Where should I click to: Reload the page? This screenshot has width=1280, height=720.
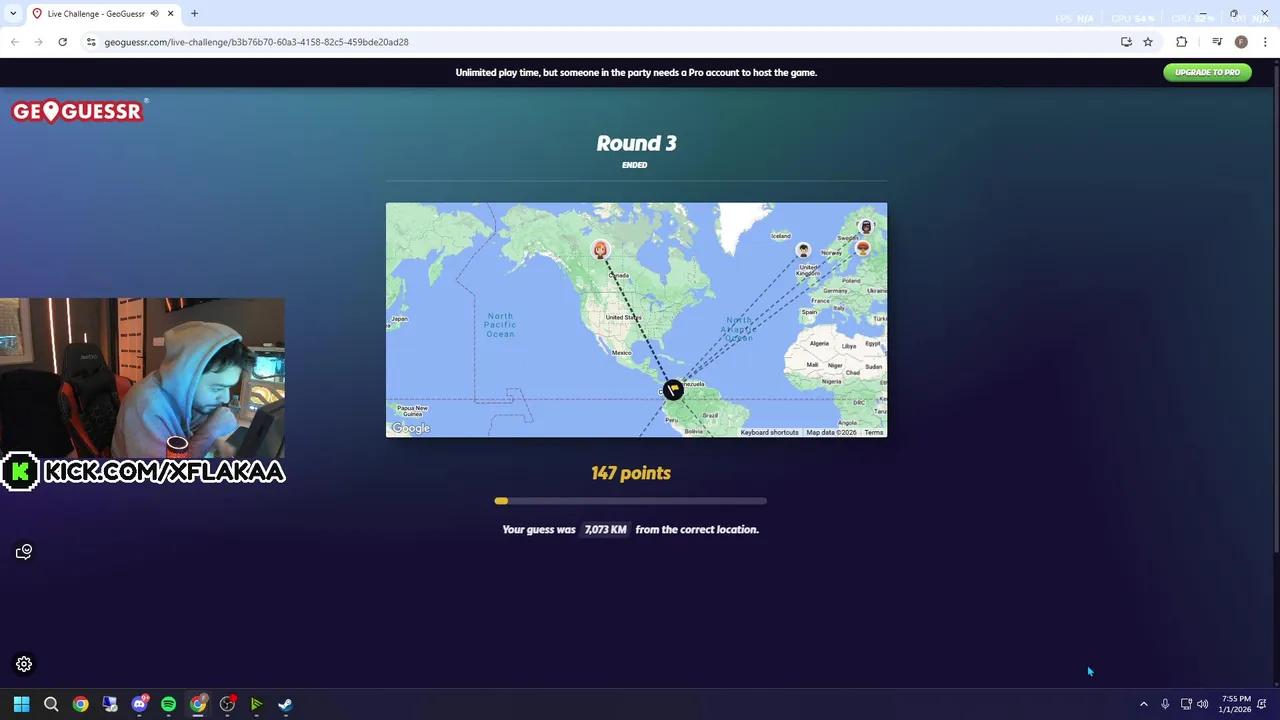62,42
